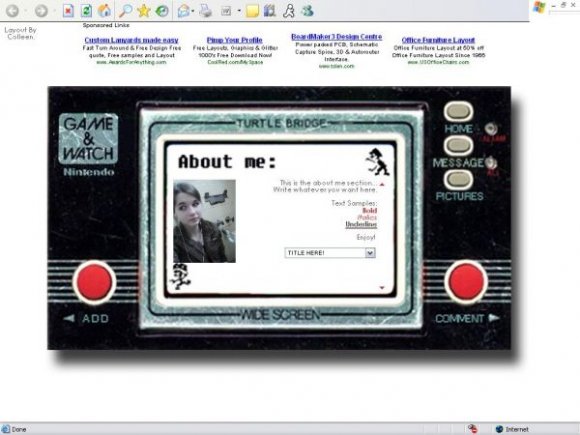Viewport: 580px width, 435px height.
Task: Click the scroll up arrow in About me
Action: pyautogui.click(x=382, y=184)
